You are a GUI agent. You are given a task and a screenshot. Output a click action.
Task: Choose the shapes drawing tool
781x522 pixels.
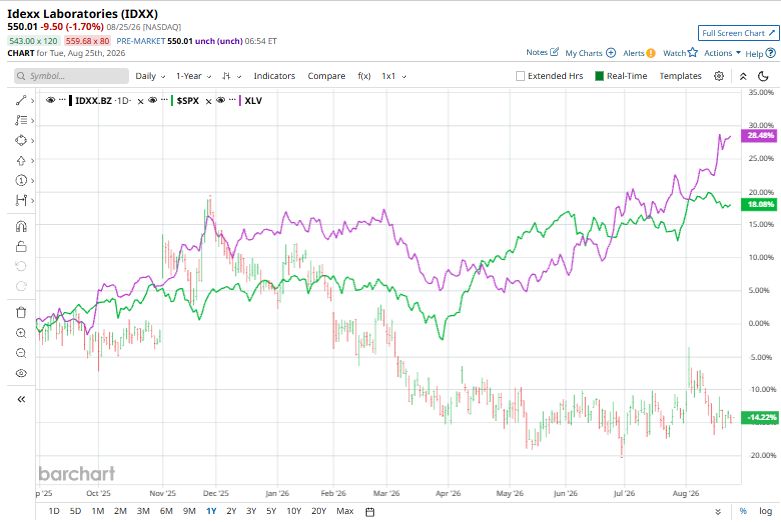20,140
